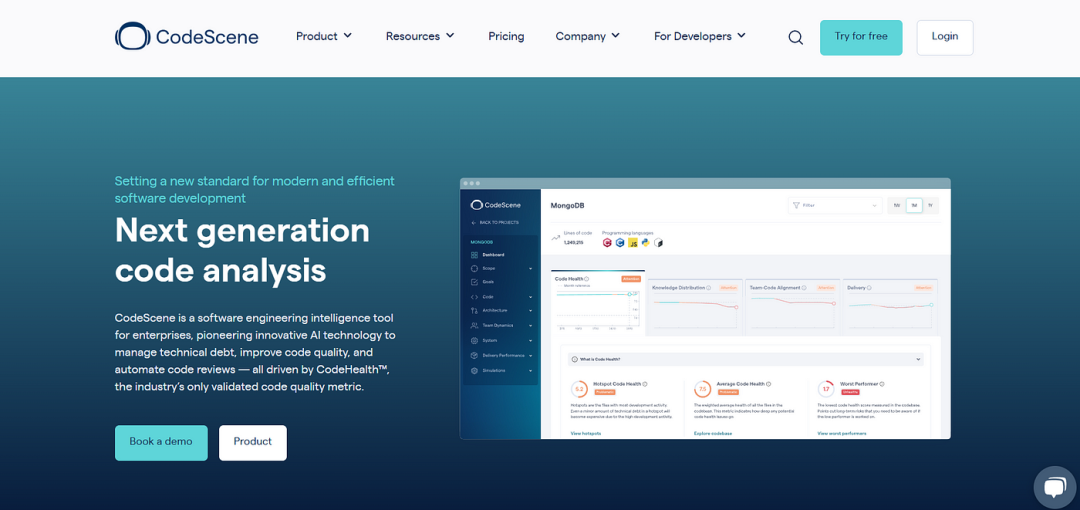1080x510 pixels.
Task: Click the info icon next to Code Health
Action: pyautogui.click(x=587, y=278)
